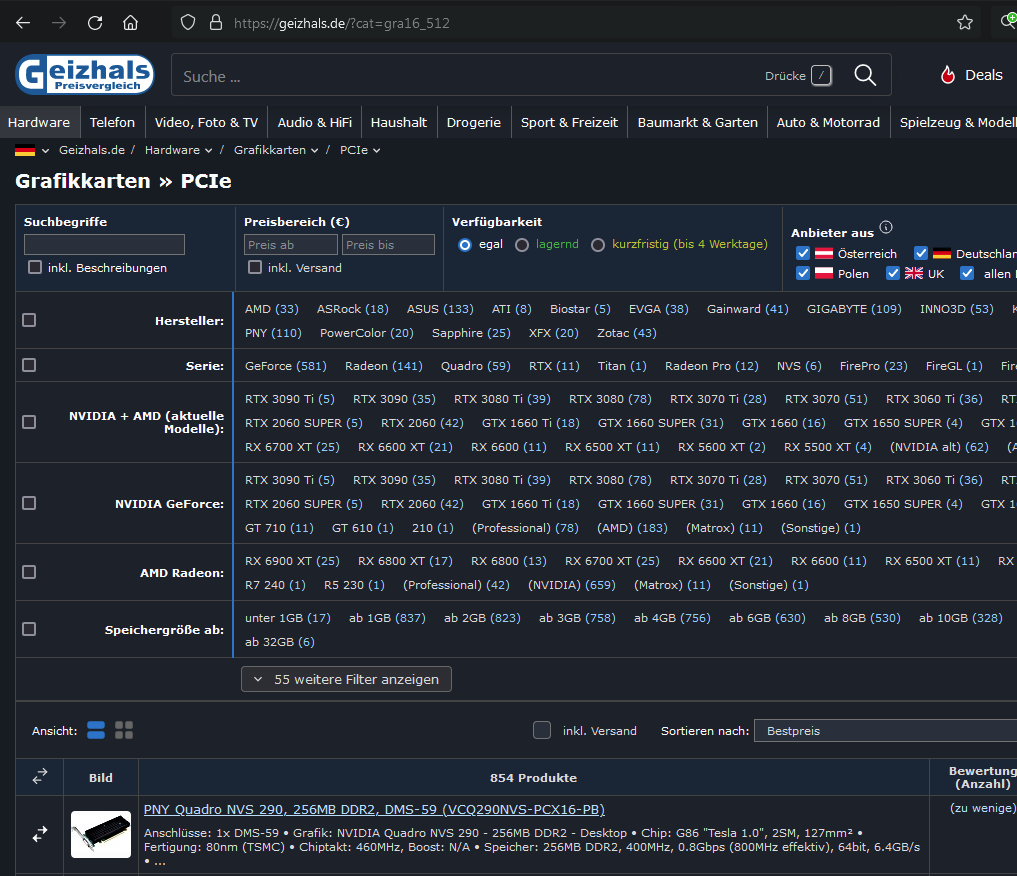Filter memory size ab 8GB (530)
The height and width of the screenshot is (876, 1017).
(862, 618)
